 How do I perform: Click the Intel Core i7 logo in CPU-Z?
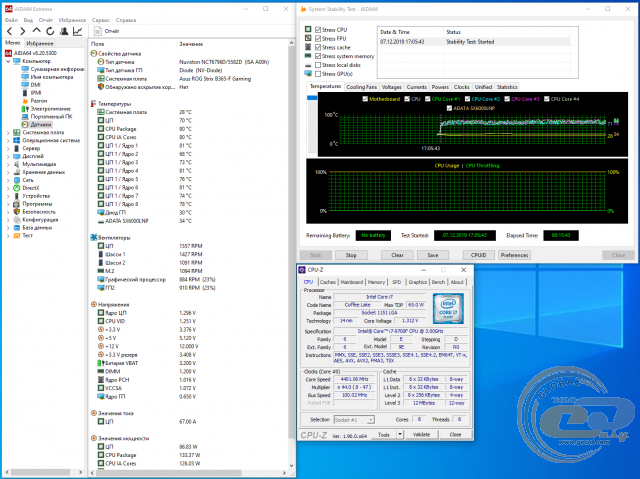coord(448,308)
